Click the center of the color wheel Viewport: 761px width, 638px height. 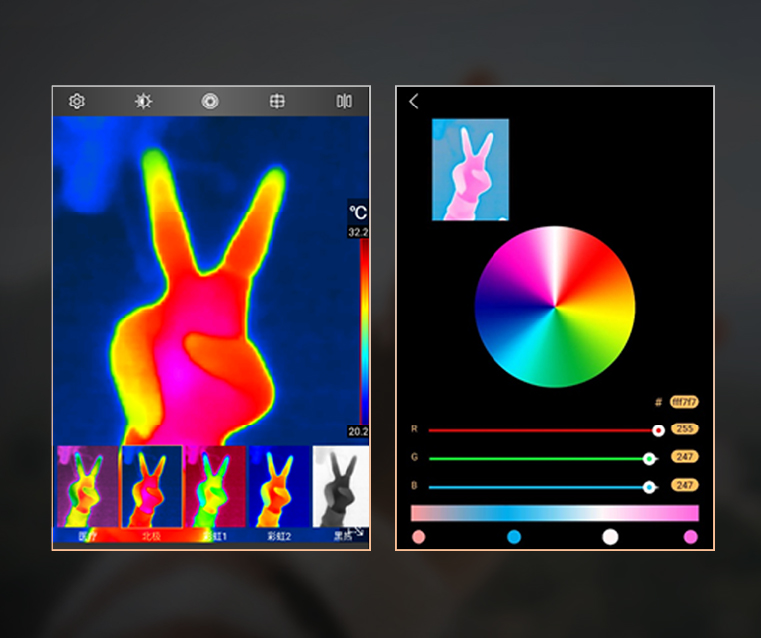[555, 307]
